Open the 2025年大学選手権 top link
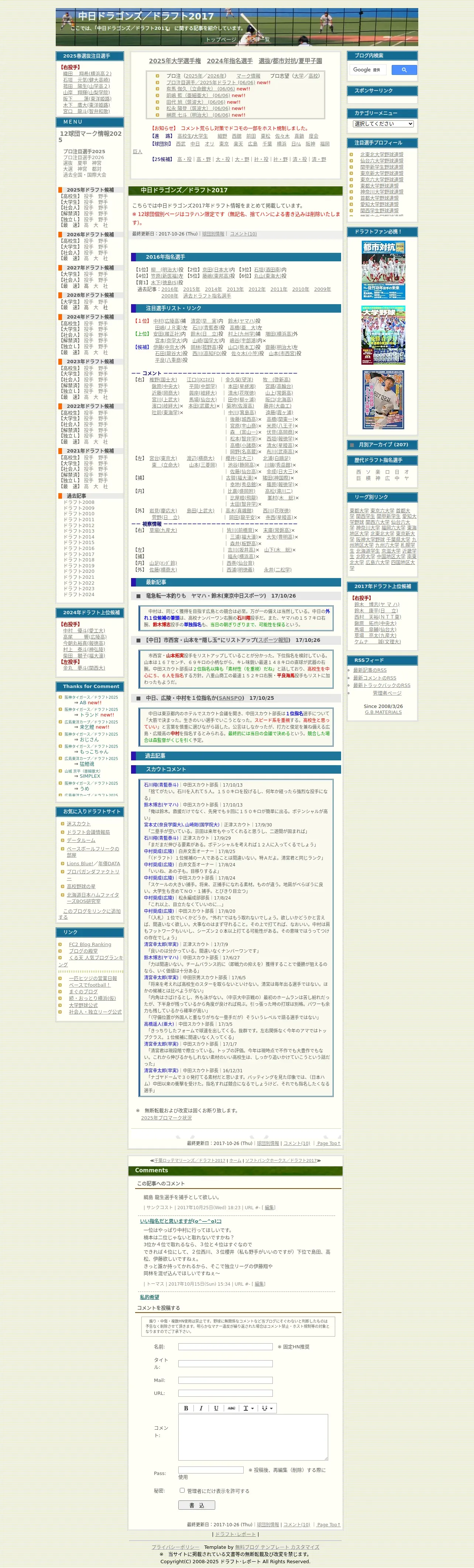Image resolution: width=474 pixels, height=1568 pixels. point(175,61)
